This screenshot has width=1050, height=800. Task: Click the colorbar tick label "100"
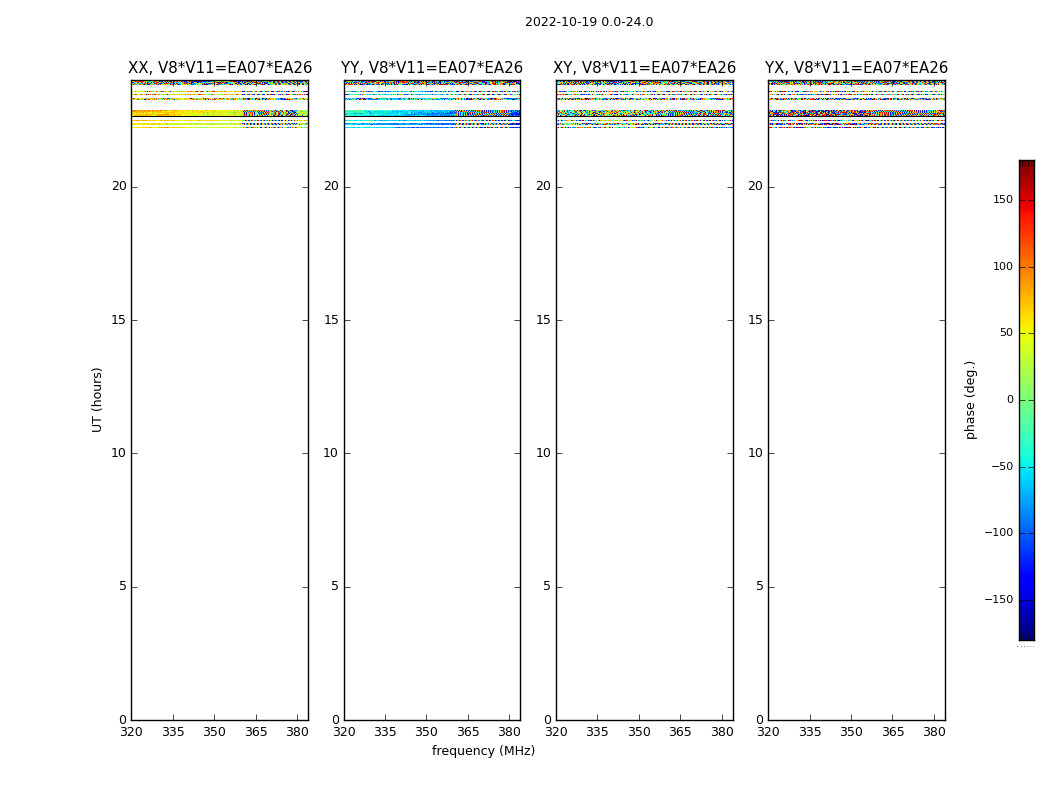(1002, 266)
